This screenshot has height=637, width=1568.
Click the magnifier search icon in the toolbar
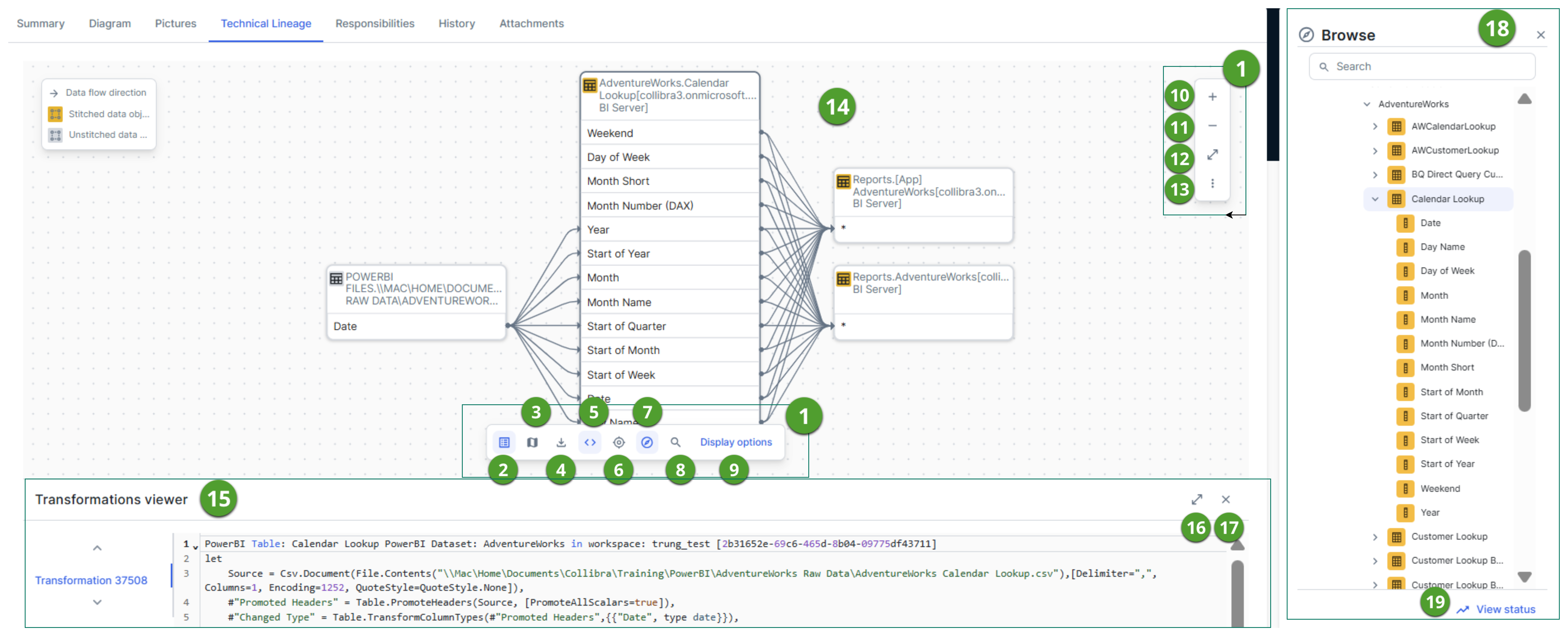click(676, 442)
